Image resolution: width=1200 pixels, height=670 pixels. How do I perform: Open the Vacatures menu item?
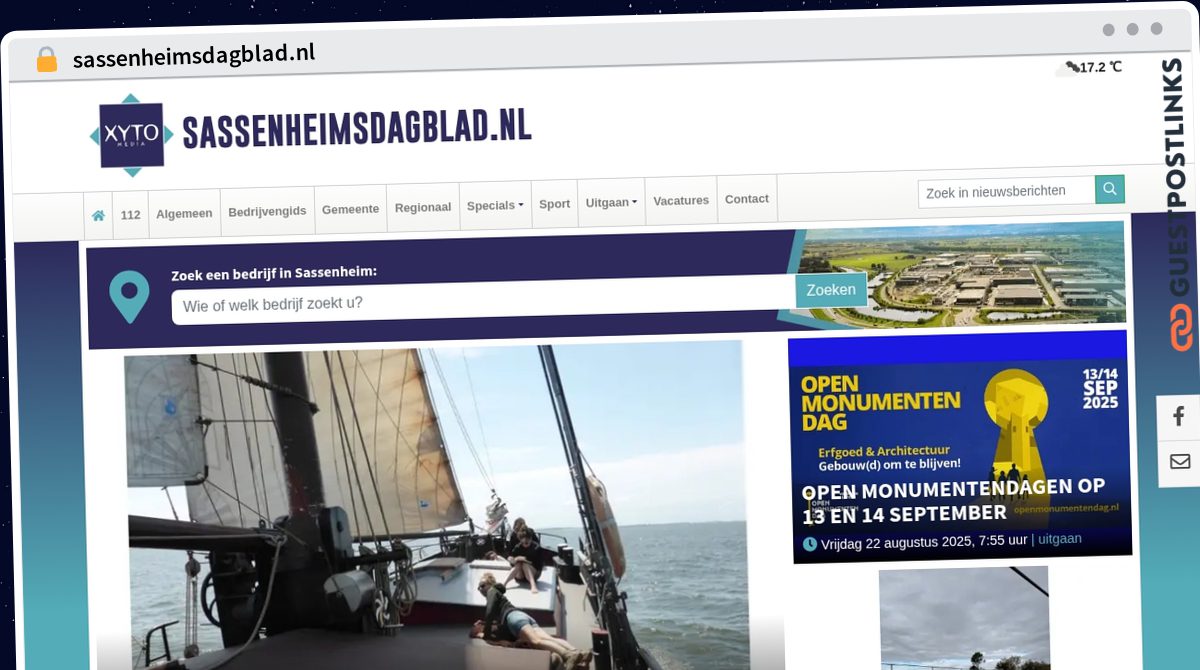coord(681,201)
